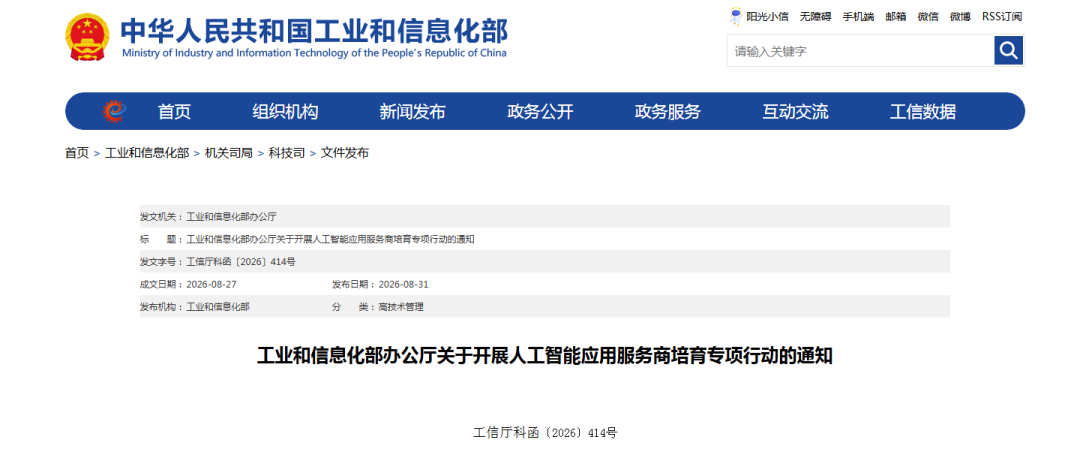Image resolution: width=1080 pixels, height=464 pixels.
Task: Go to 科技司 breadcrumb
Action: click(287, 153)
